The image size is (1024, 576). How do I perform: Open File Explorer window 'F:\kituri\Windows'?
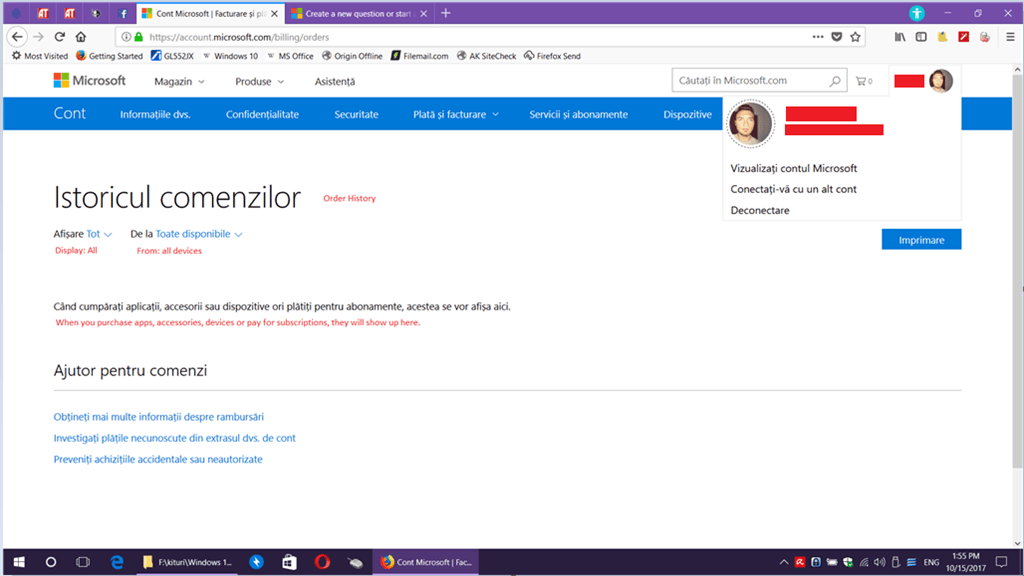[x=188, y=562]
